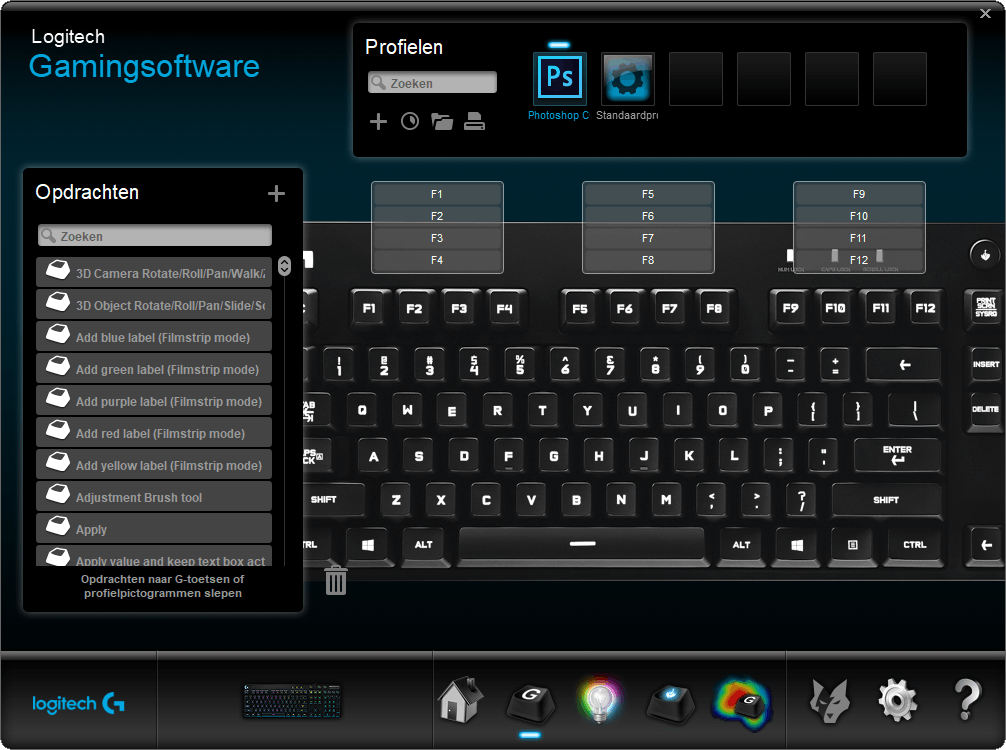The image size is (1006, 750).
Task: Select the Standaardprofiel gear profile icon
Action: (x=627, y=78)
